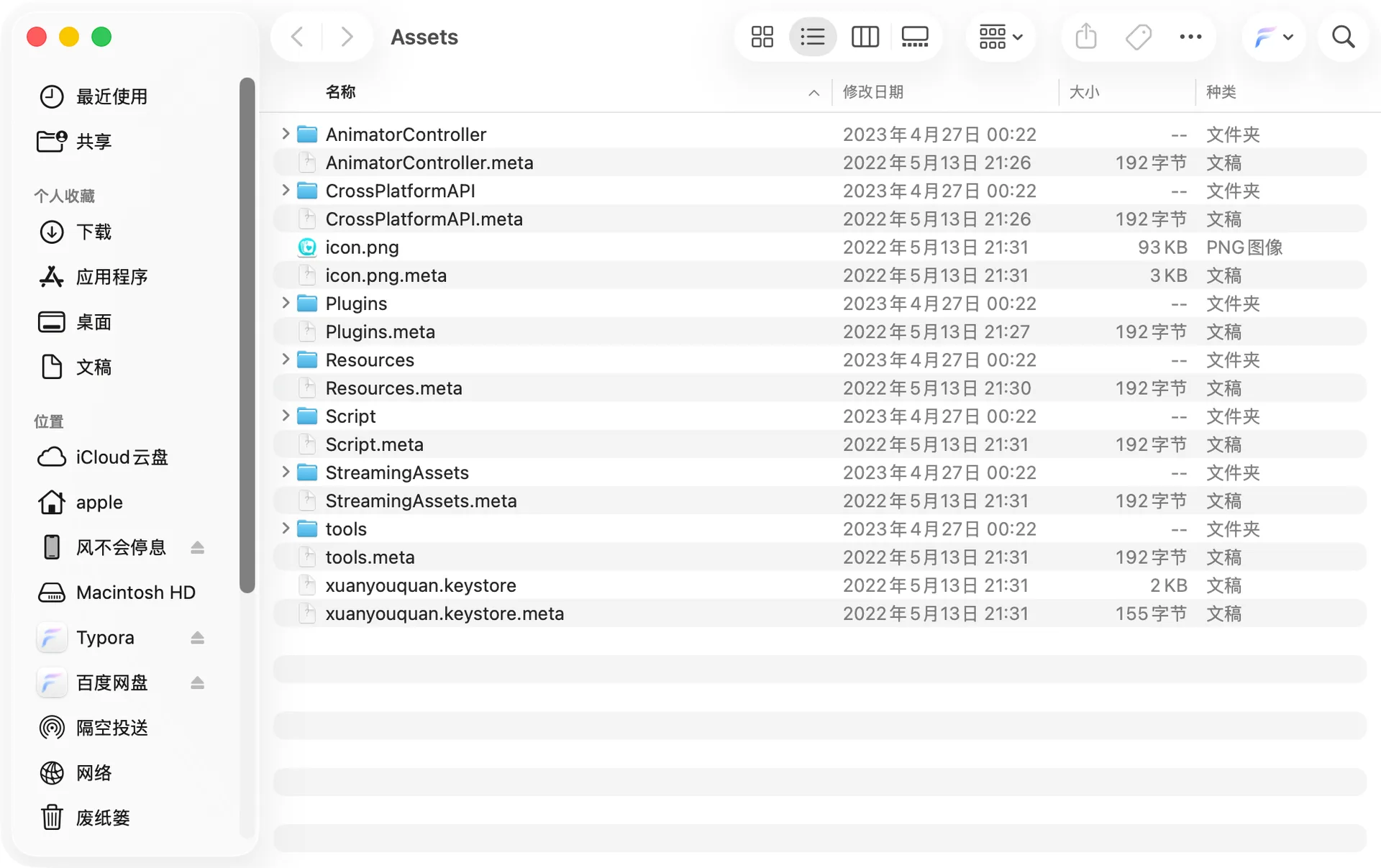Click the Share toolbar icon
The image size is (1381, 868).
[x=1086, y=37]
